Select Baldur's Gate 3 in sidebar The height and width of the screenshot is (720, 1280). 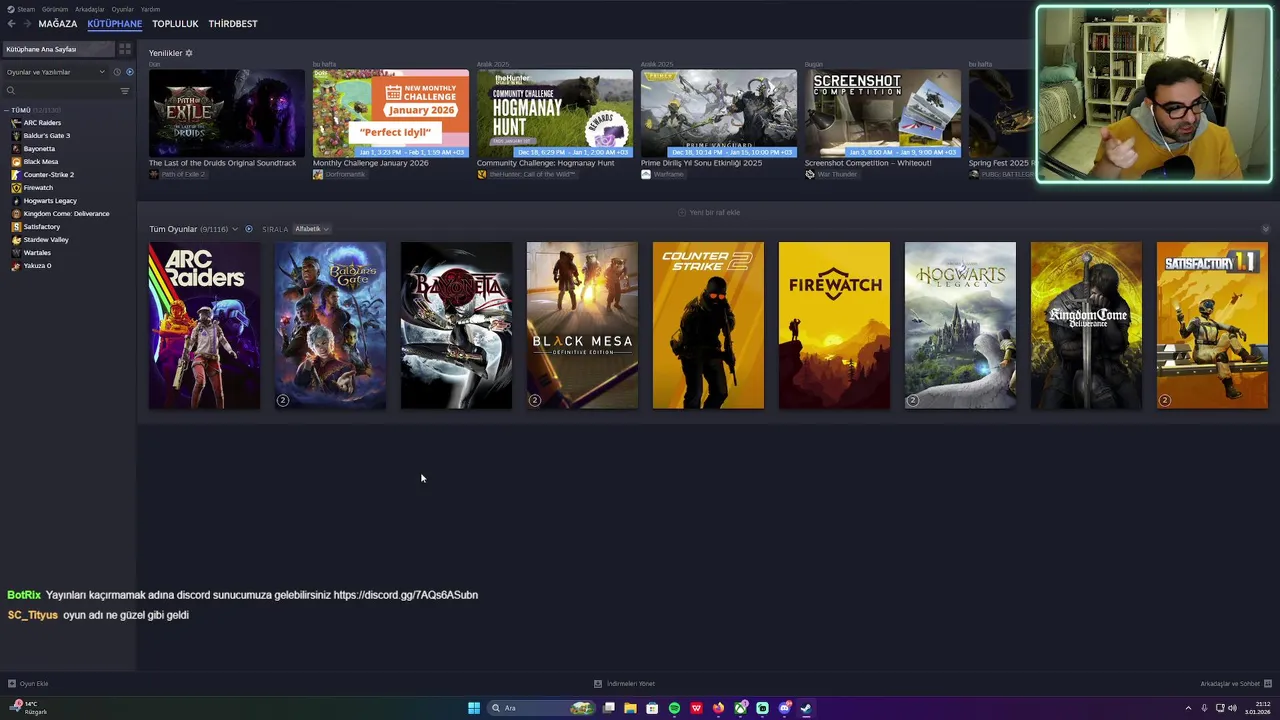click(46, 136)
